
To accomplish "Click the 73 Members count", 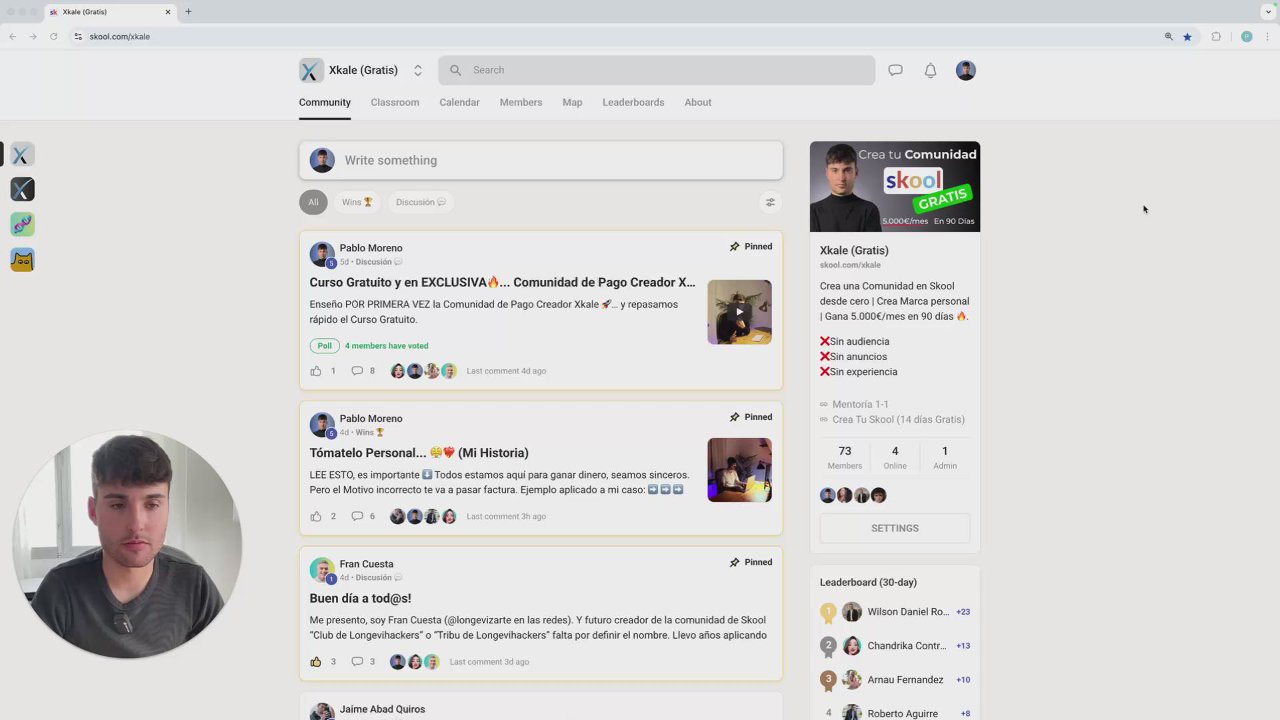I will pyautogui.click(x=845, y=457).
